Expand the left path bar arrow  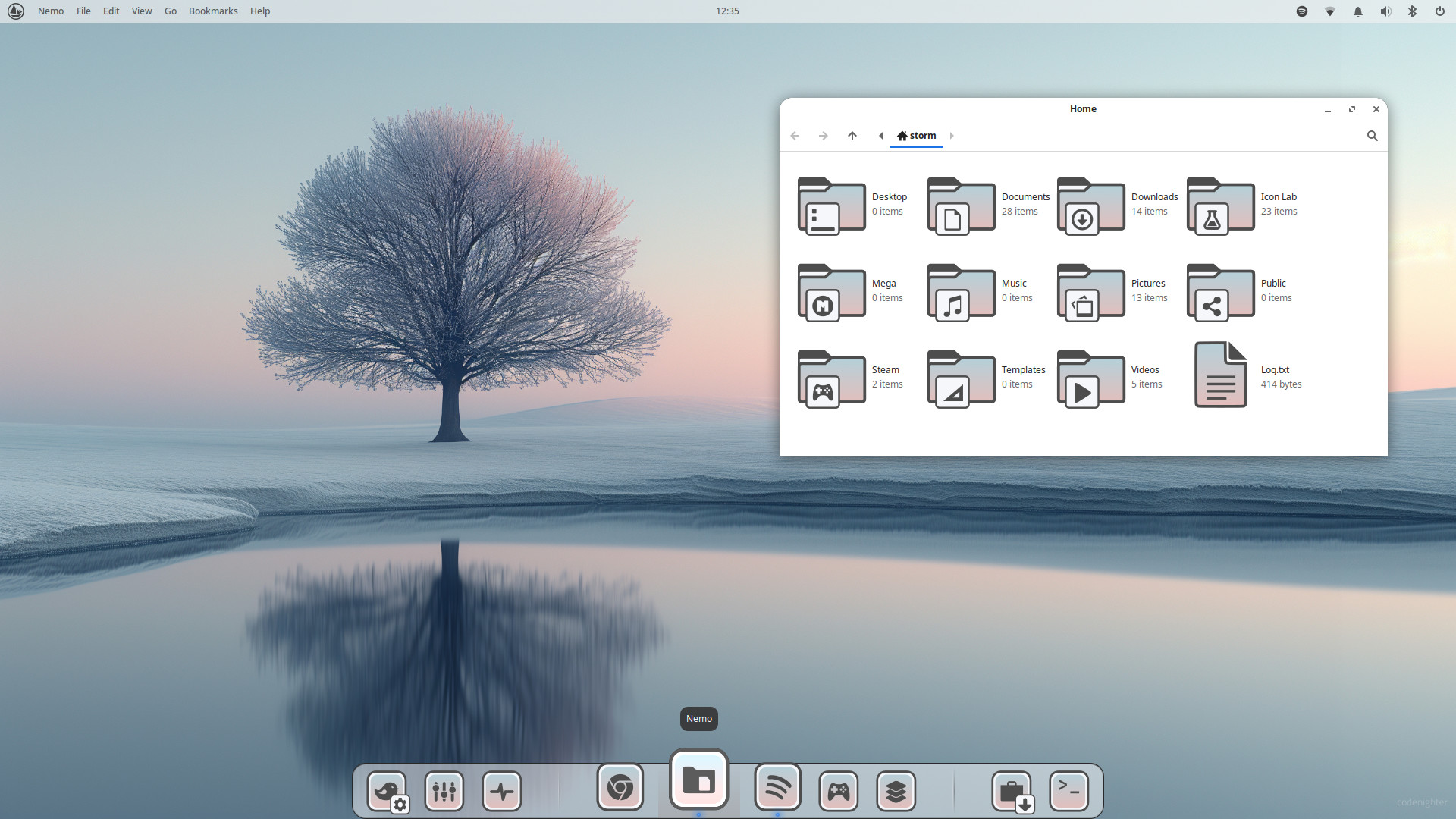coord(880,136)
